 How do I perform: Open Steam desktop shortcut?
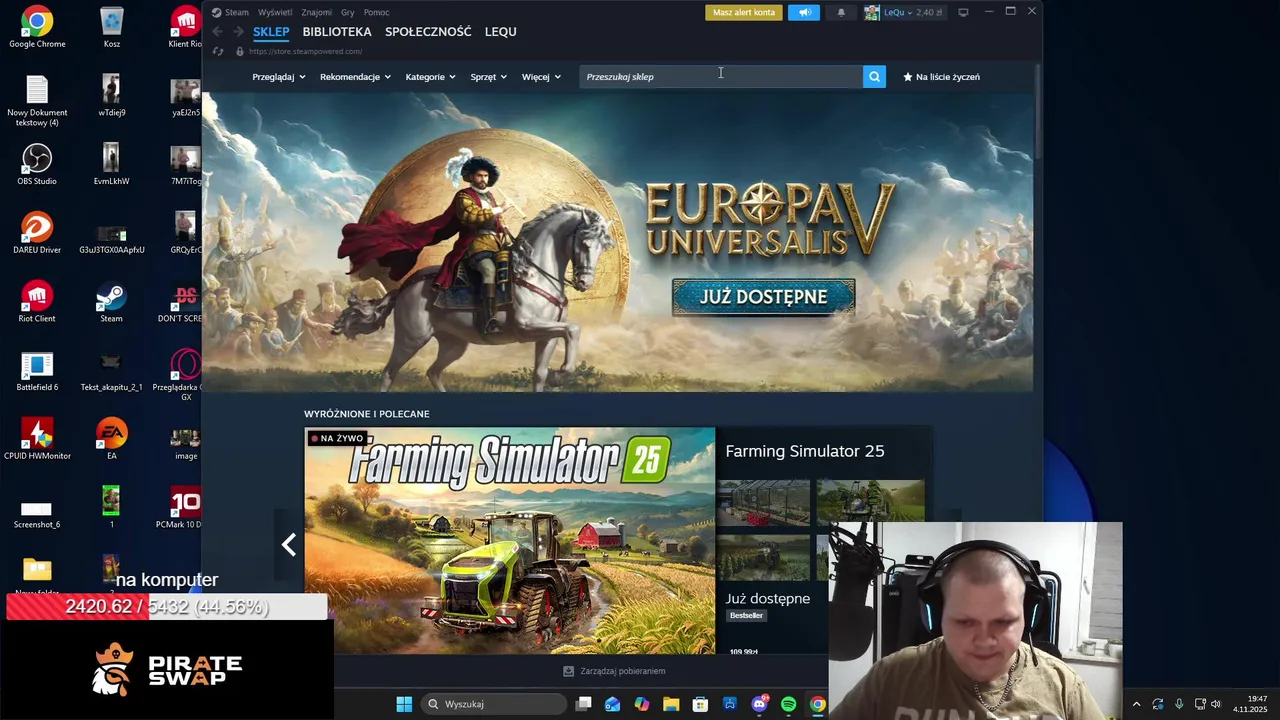point(111,301)
